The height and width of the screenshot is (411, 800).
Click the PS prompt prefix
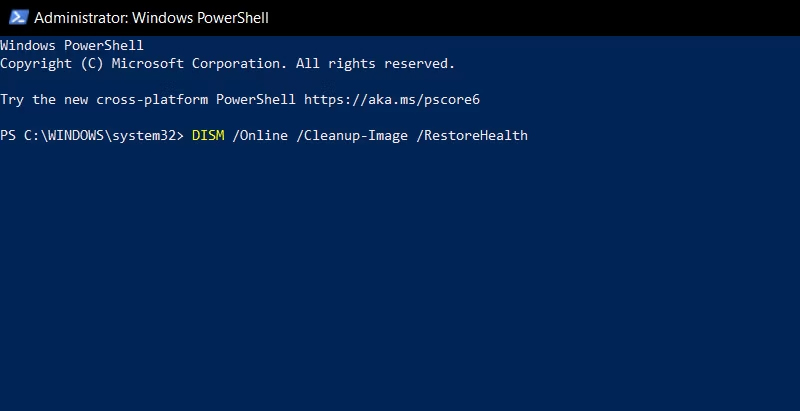click(8, 136)
